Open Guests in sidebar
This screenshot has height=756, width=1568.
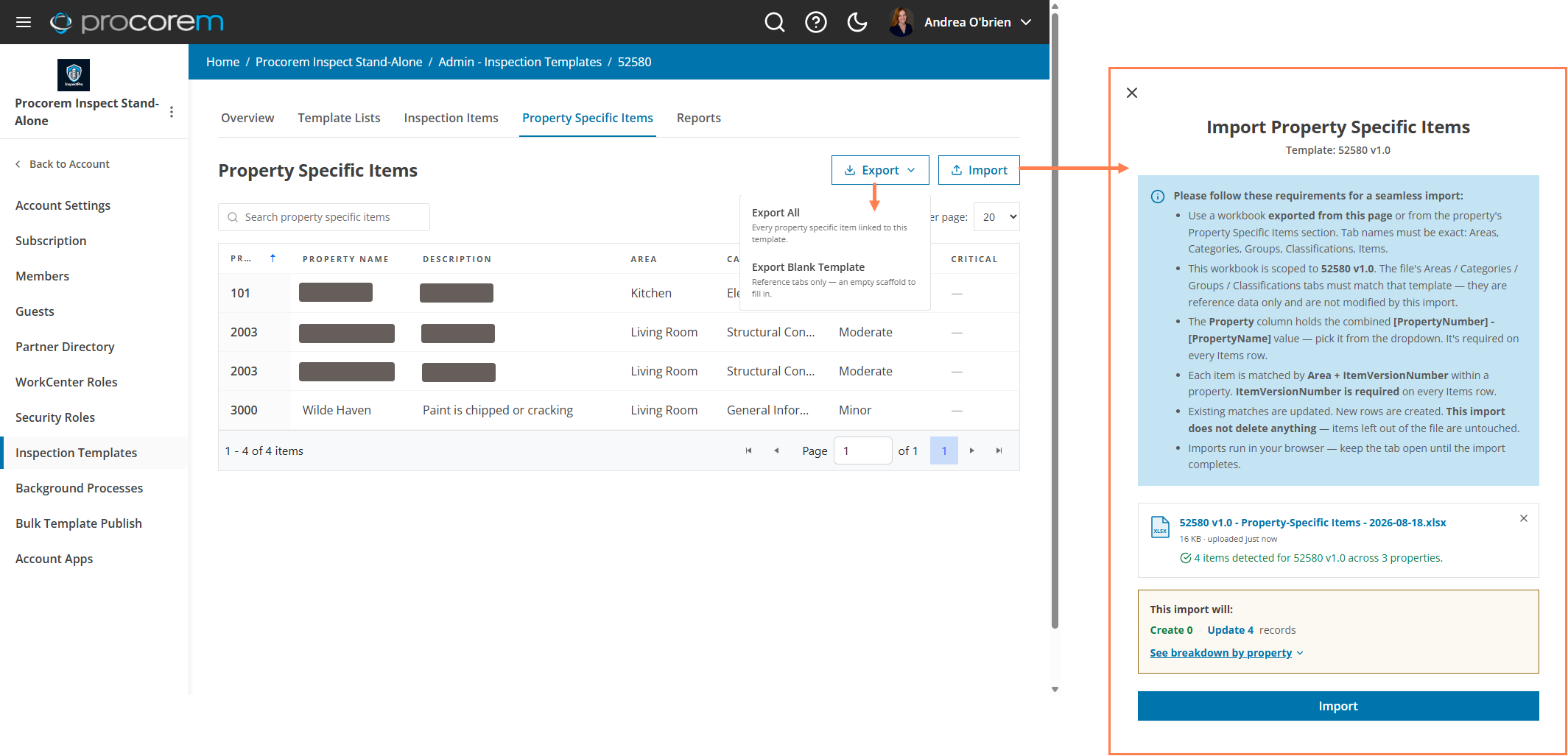pyautogui.click(x=35, y=311)
